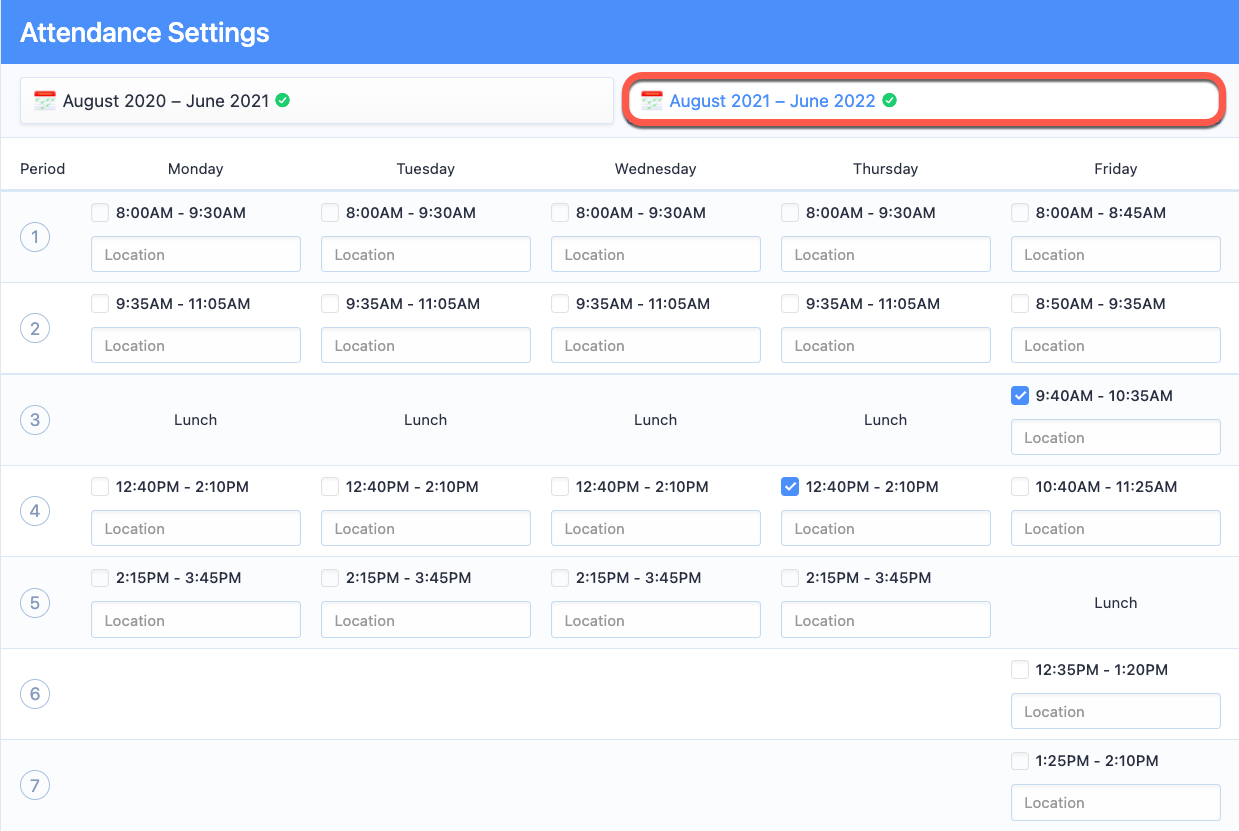Click the period 1 circle icon
The image size is (1239, 831).
pyautogui.click(x=35, y=237)
